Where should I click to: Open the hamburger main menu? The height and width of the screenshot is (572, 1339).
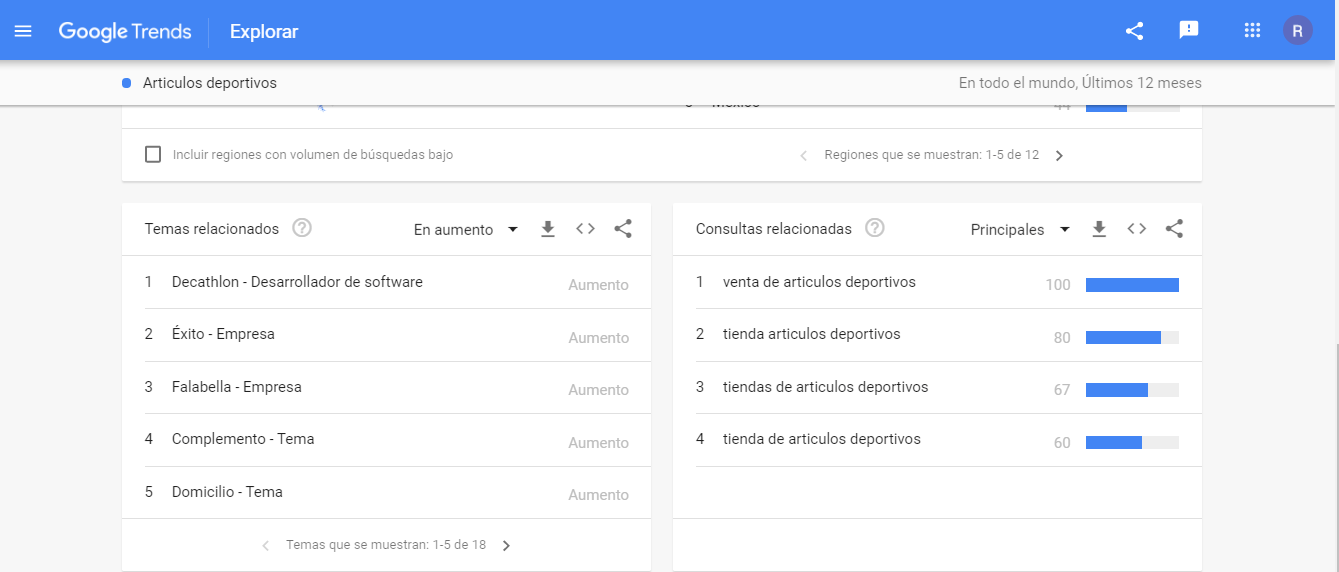click(x=23, y=31)
